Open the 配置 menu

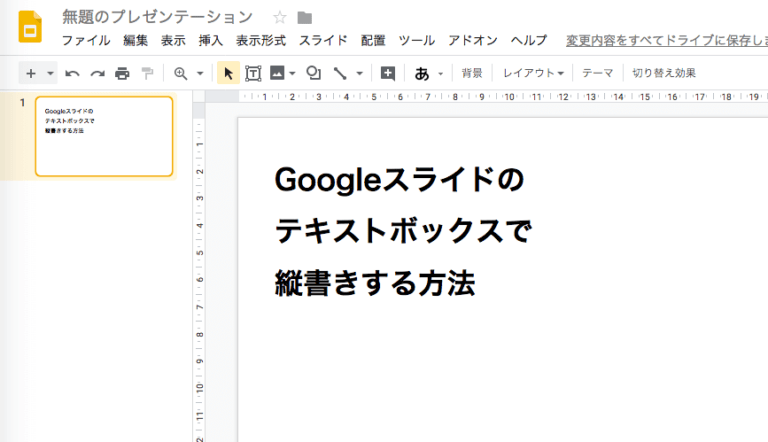click(373, 40)
